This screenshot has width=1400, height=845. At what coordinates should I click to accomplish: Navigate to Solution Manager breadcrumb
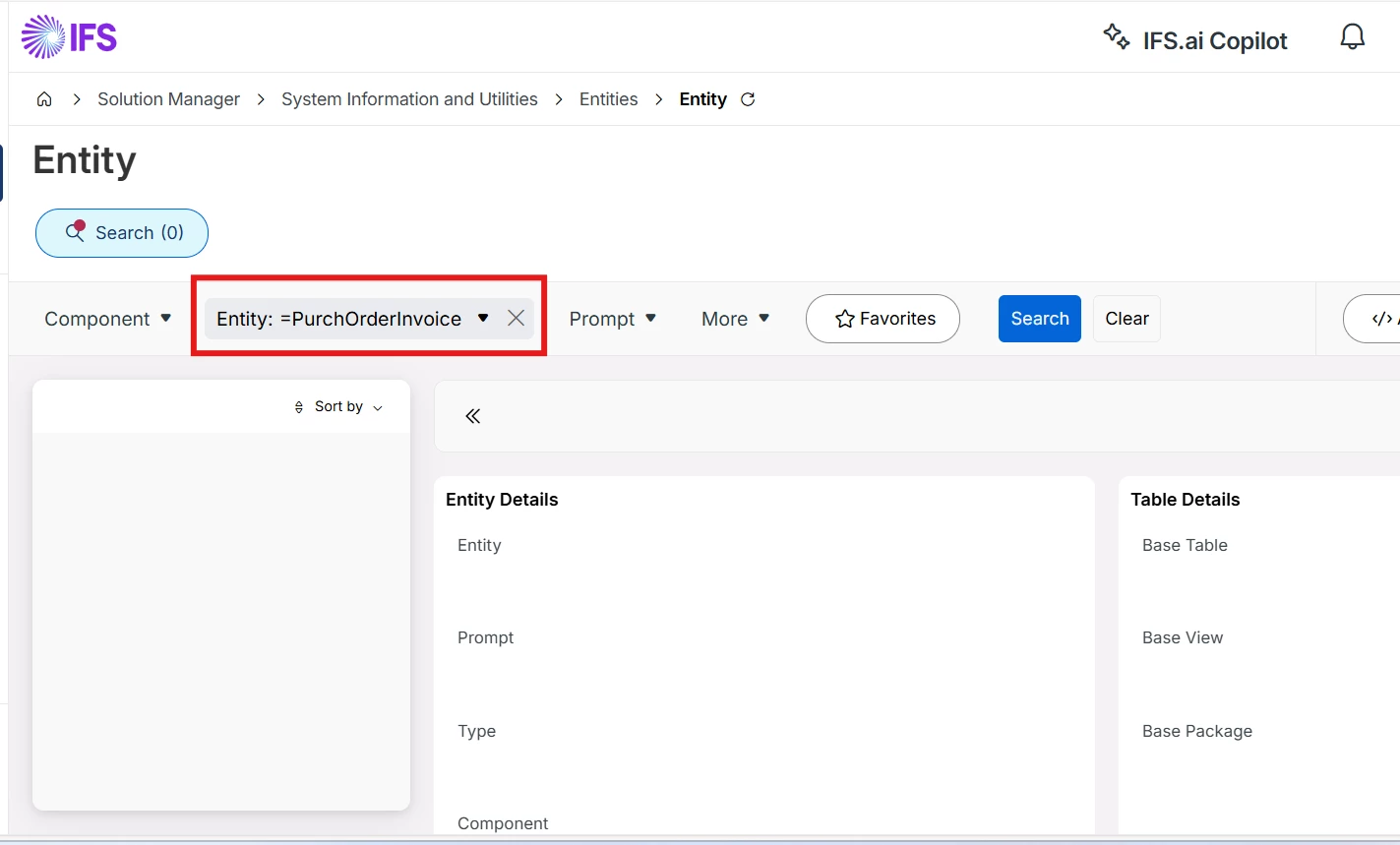[168, 99]
